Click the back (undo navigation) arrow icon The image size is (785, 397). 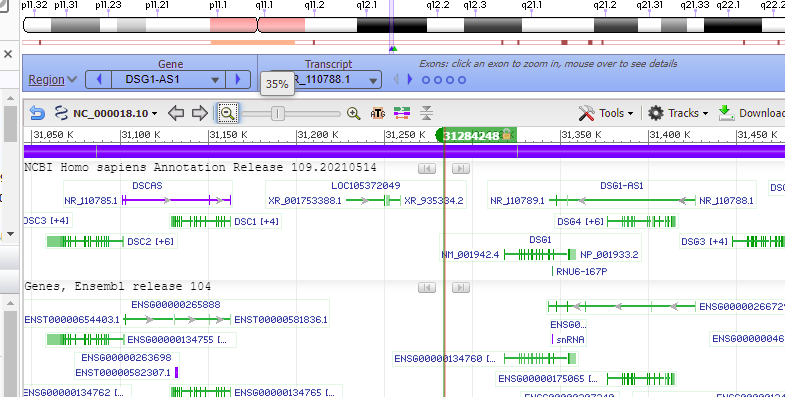coord(38,113)
